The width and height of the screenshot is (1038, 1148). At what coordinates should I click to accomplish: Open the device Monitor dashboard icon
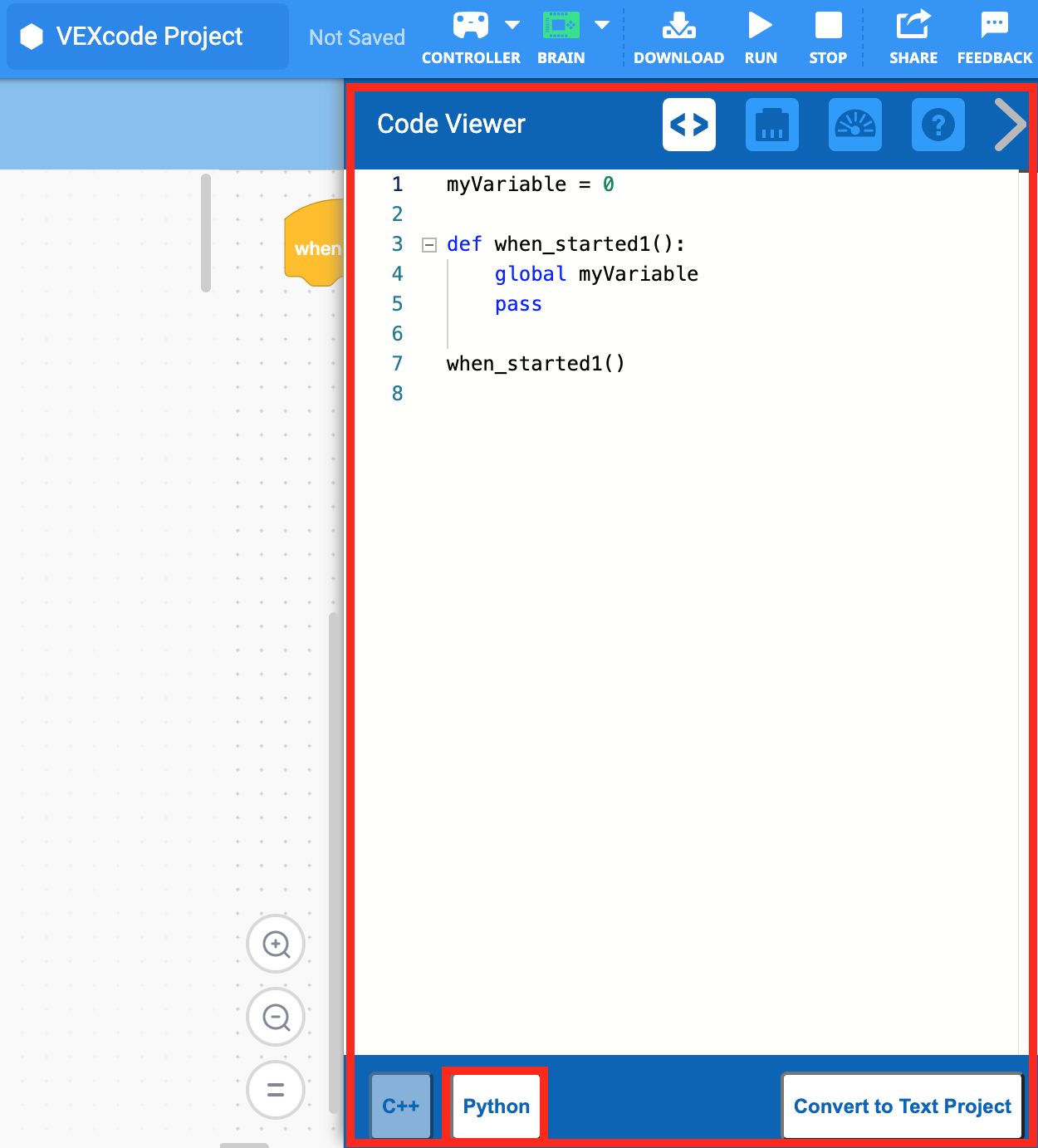click(x=854, y=125)
